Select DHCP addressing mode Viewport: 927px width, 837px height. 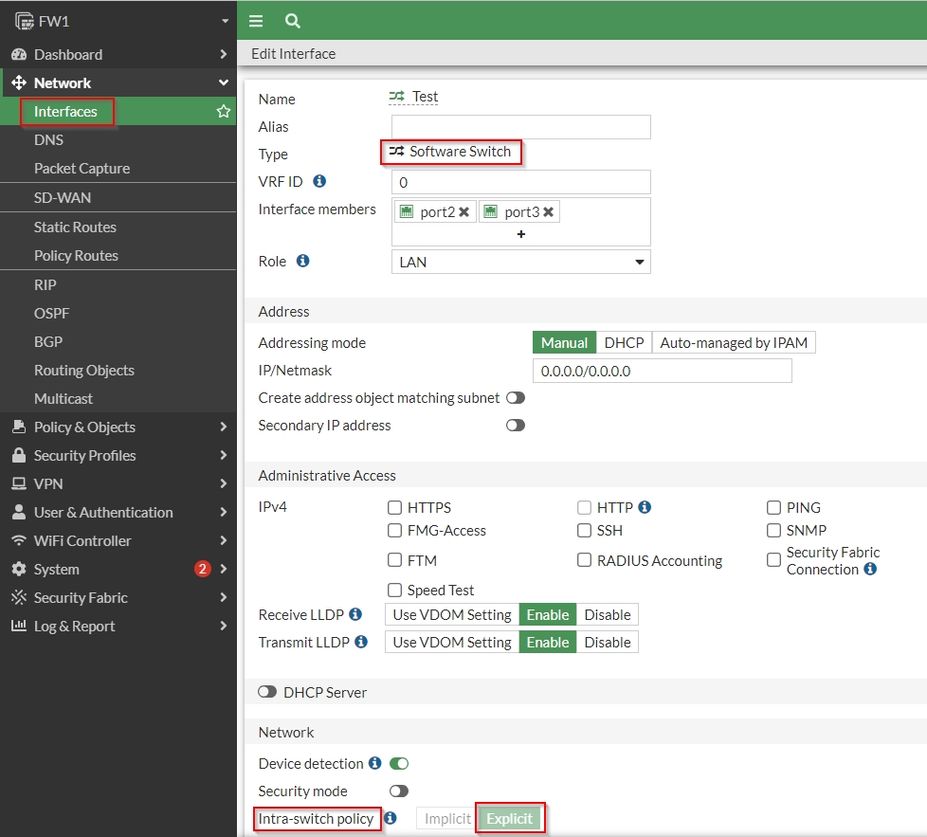point(624,343)
